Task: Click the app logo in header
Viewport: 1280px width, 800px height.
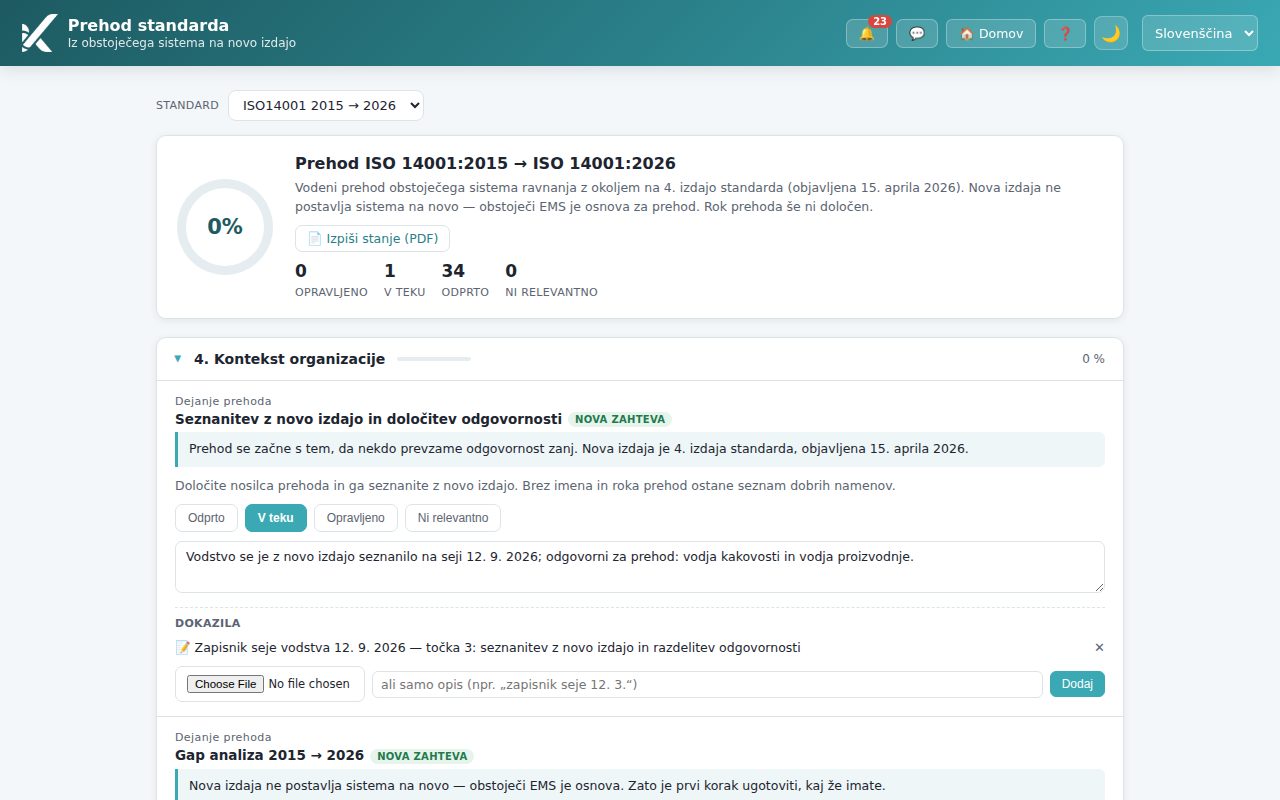Action: coord(38,33)
